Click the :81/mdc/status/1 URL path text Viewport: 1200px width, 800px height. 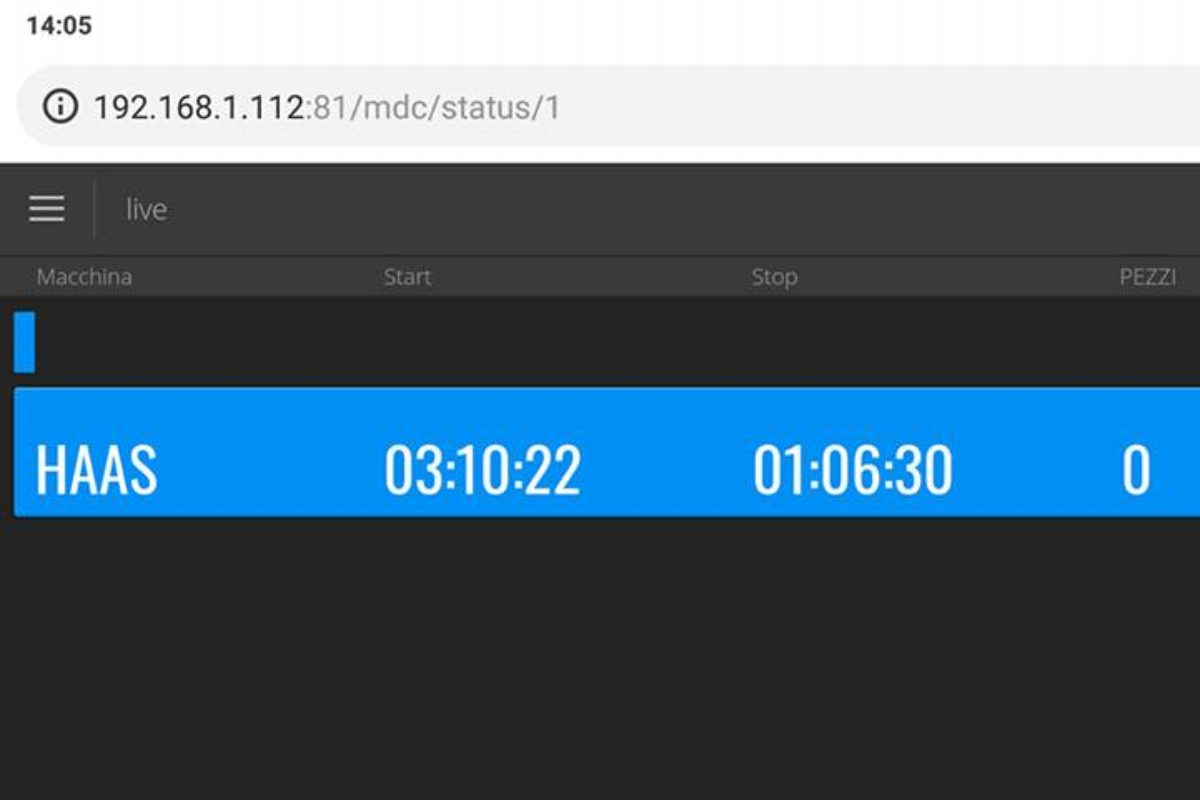point(432,107)
